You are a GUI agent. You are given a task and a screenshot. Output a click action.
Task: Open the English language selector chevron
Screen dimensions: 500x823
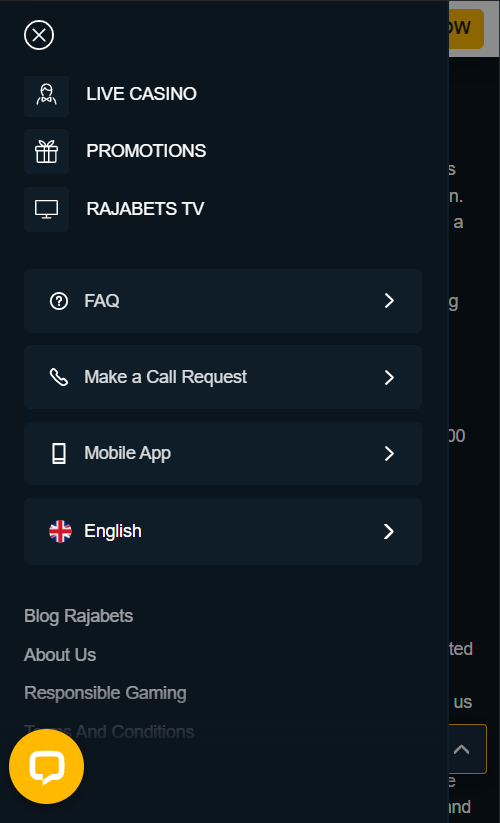[x=389, y=531]
